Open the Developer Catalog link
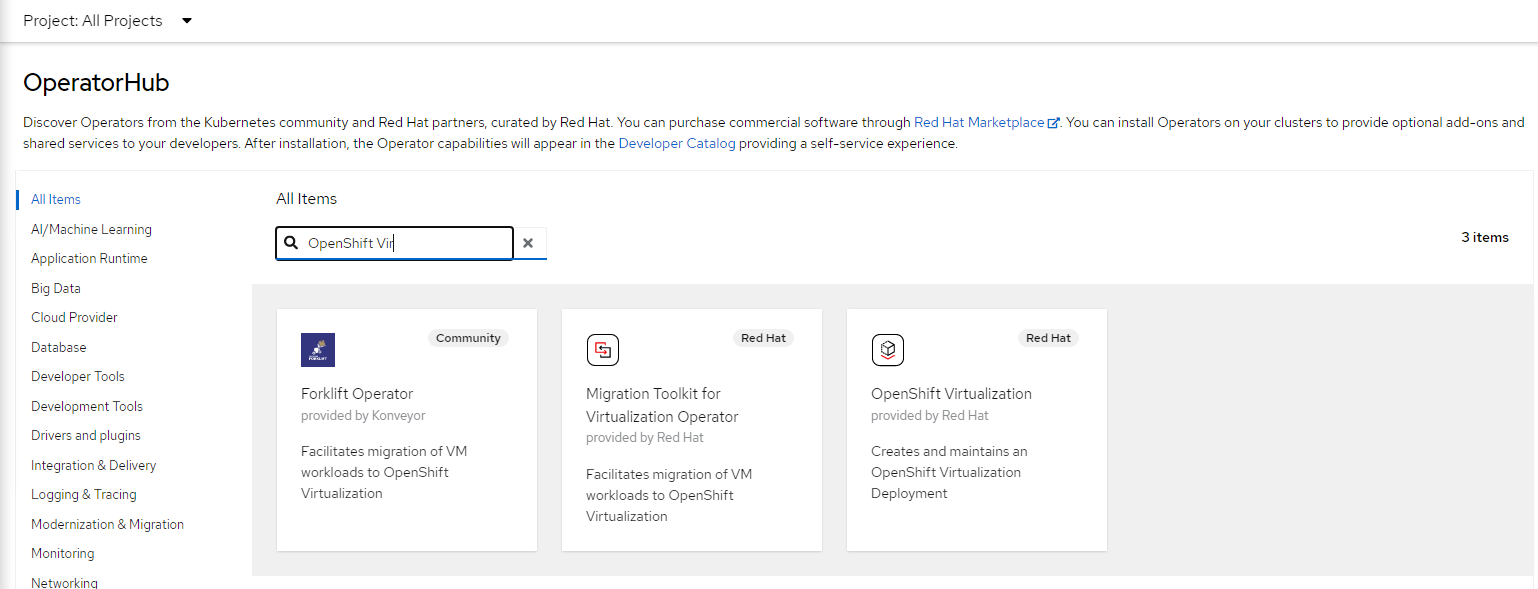Screen dimensions: 1538x589 677,143
